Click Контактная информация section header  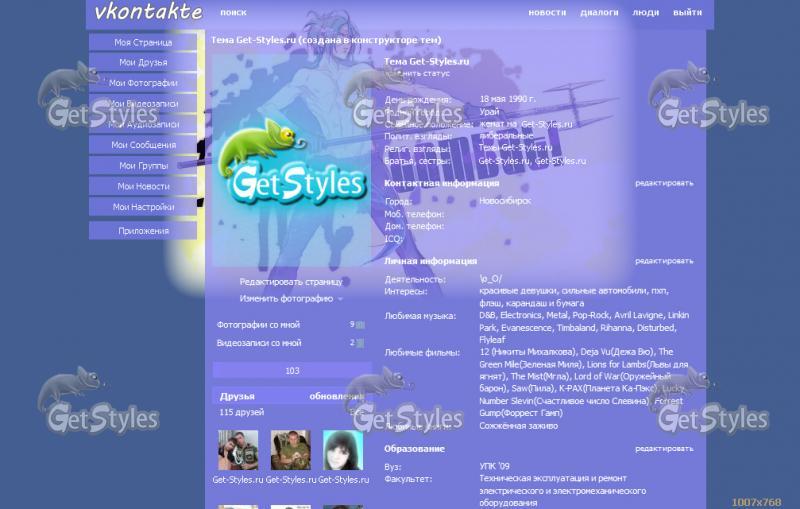click(x=442, y=183)
